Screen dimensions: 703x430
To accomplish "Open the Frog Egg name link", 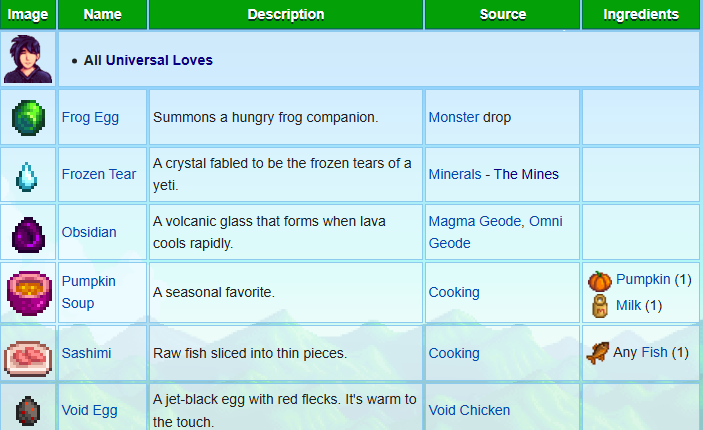I will (90, 118).
